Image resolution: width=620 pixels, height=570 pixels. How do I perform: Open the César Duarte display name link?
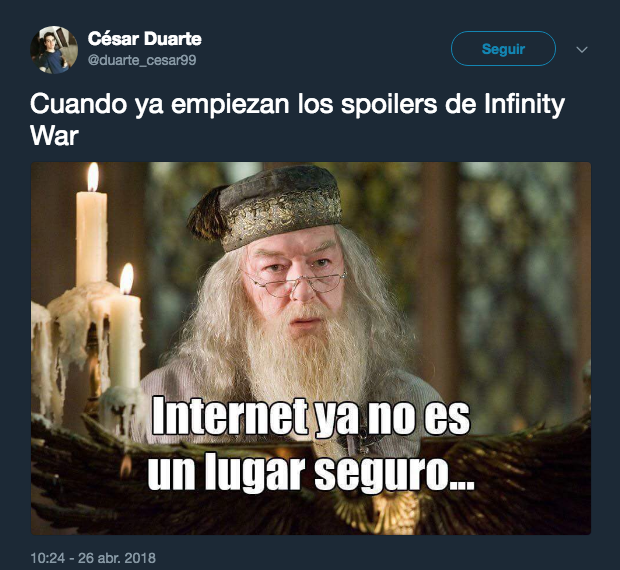[145, 39]
